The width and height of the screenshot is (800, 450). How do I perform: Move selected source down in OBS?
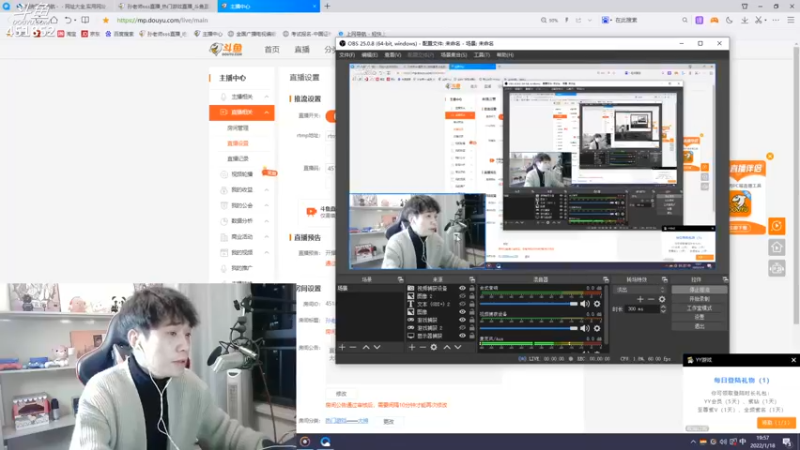tap(458, 347)
